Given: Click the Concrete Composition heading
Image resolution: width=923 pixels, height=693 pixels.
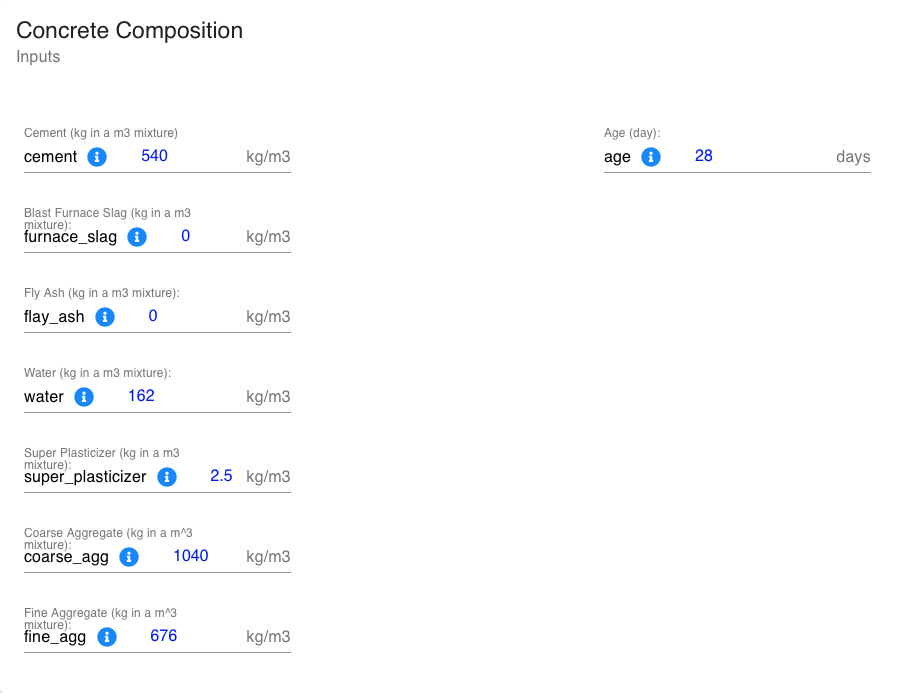Looking at the screenshot, I should pos(130,31).
